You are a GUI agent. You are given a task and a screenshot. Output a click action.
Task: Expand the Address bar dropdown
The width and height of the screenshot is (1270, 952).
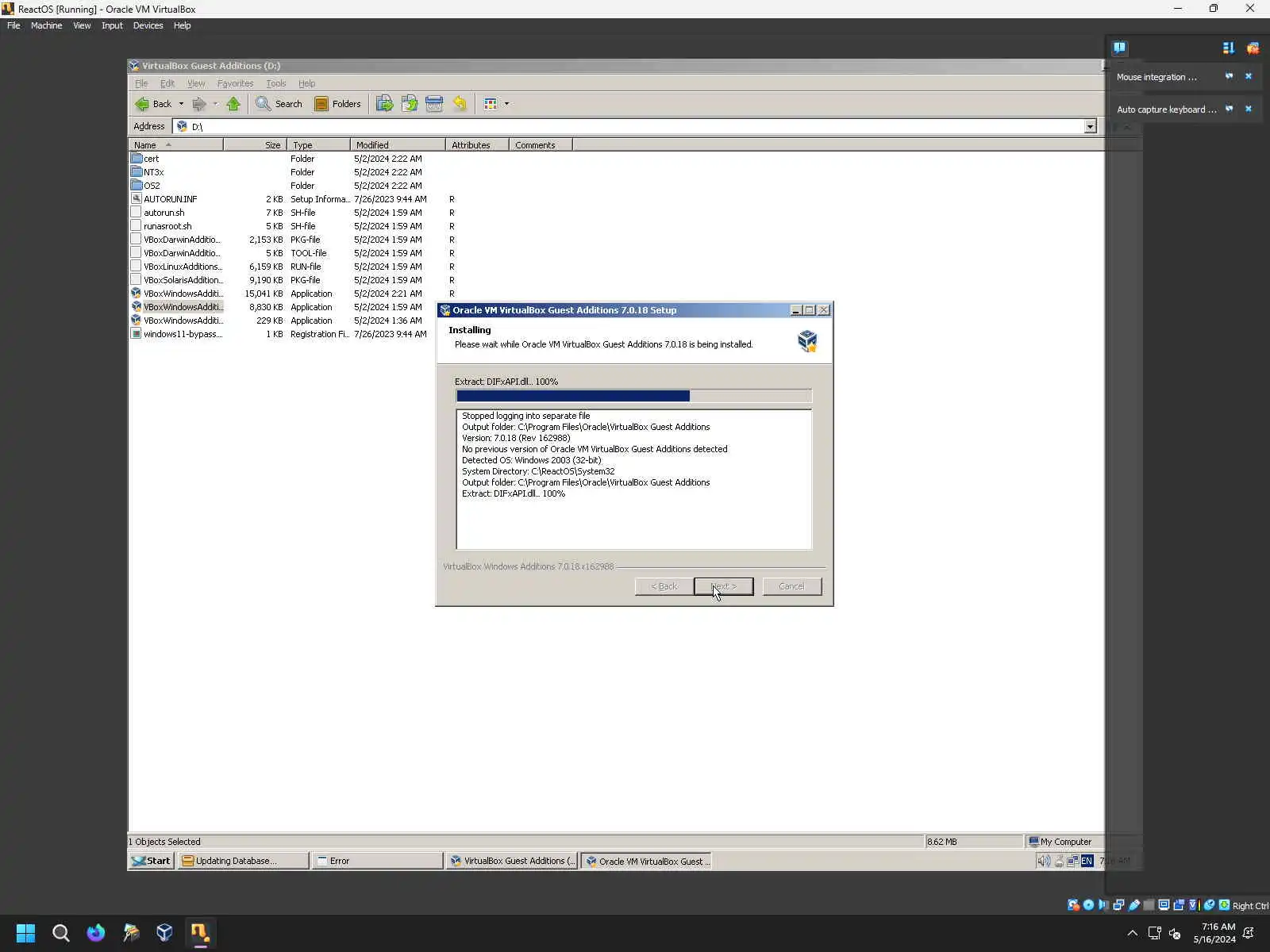coord(1090,126)
